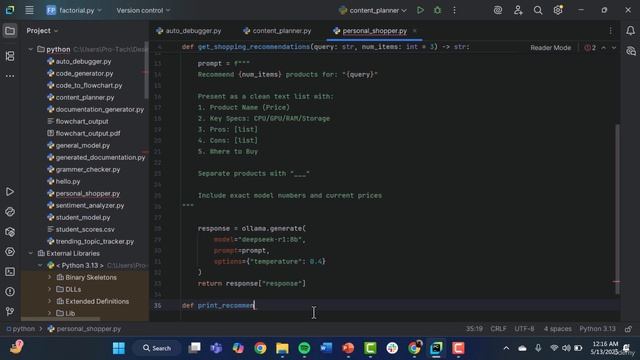Open more run actions menu
The height and width of the screenshot is (360, 640).
(x=454, y=10)
